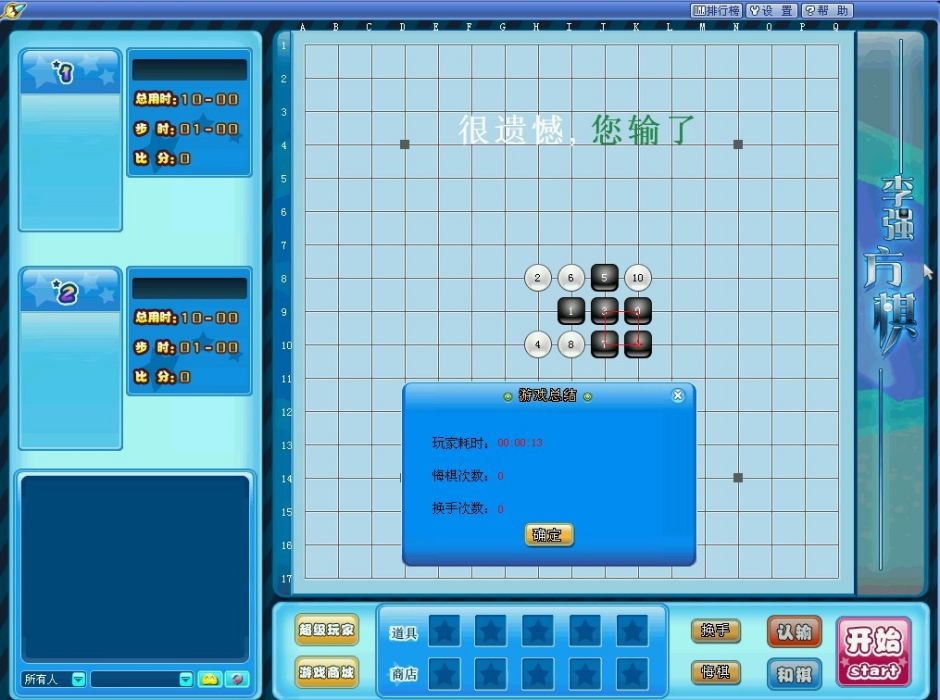The image size is (940, 700).
Task: Open the yellow emoticon picker
Action: coord(210,679)
